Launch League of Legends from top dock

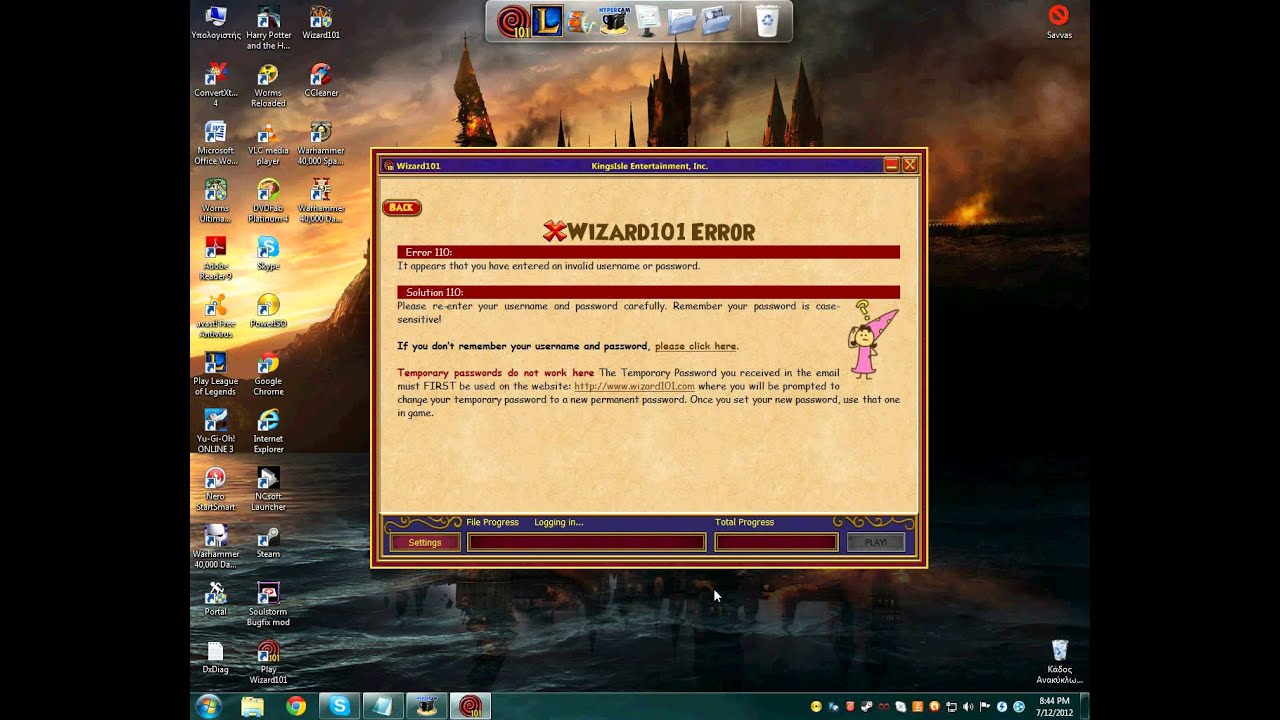point(547,20)
